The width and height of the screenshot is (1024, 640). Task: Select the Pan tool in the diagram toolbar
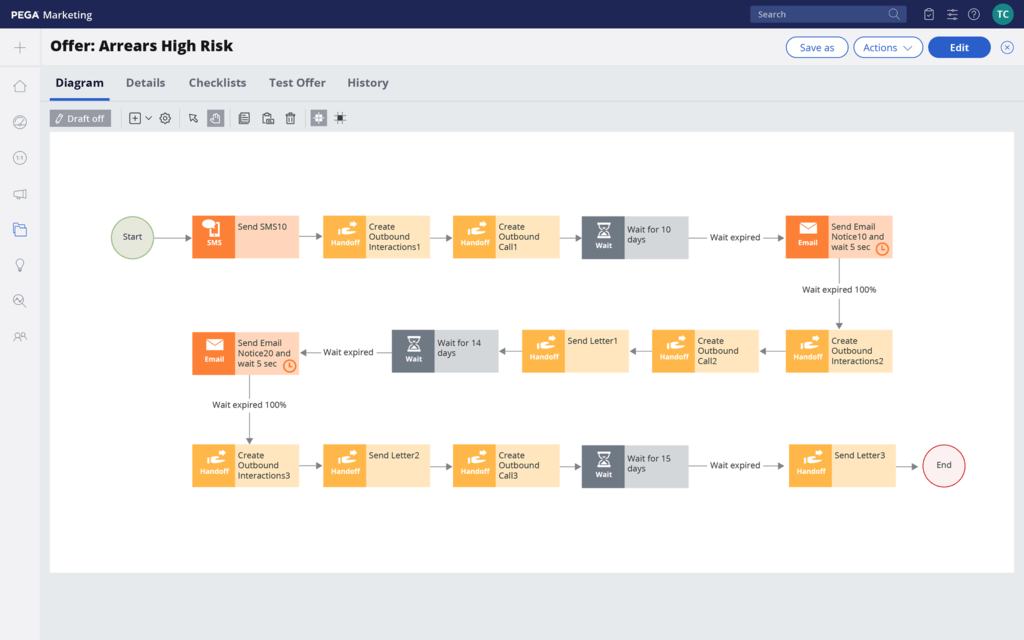tap(215, 118)
